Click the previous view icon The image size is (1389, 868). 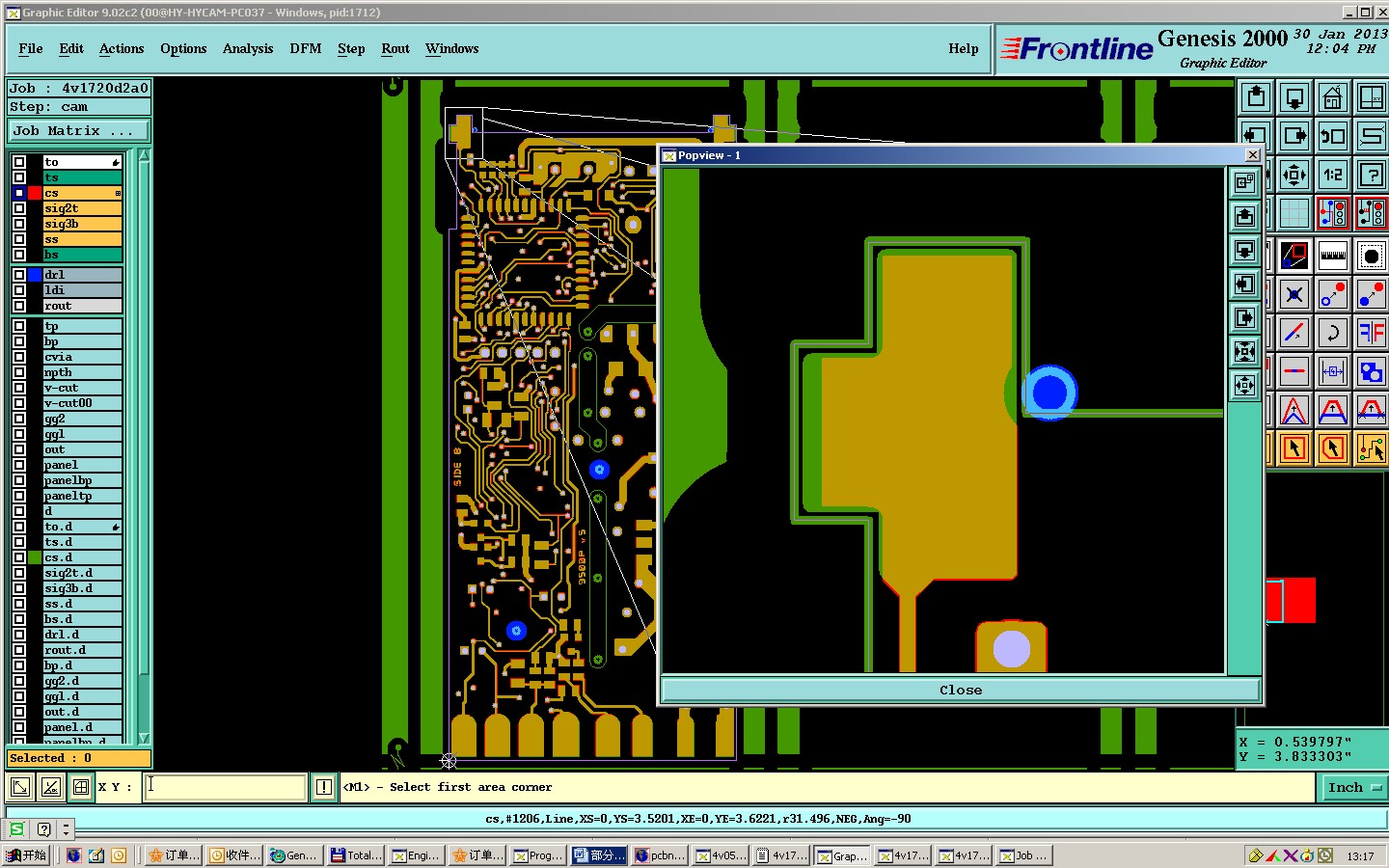1333,136
